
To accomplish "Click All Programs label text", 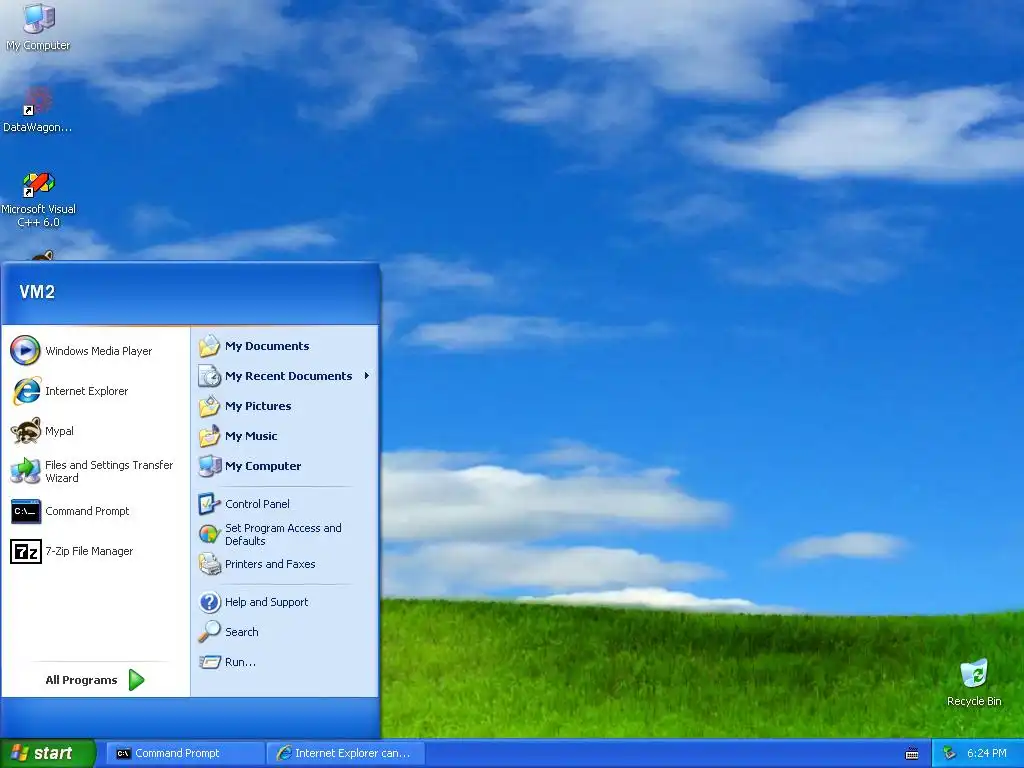I will (x=81, y=680).
